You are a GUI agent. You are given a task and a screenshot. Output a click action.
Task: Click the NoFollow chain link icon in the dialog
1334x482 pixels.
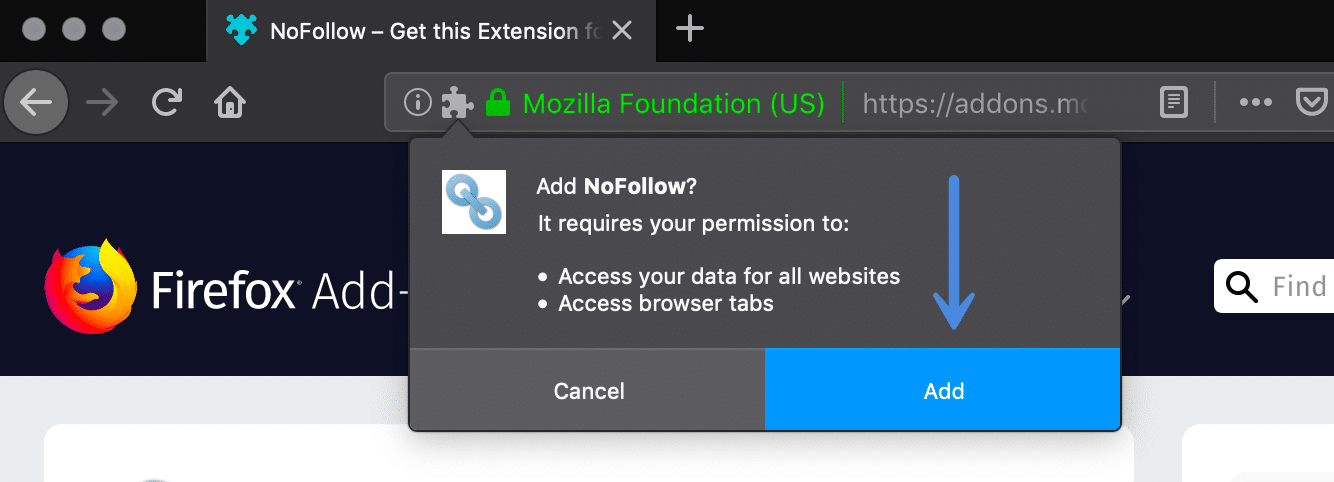tap(474, 202)
